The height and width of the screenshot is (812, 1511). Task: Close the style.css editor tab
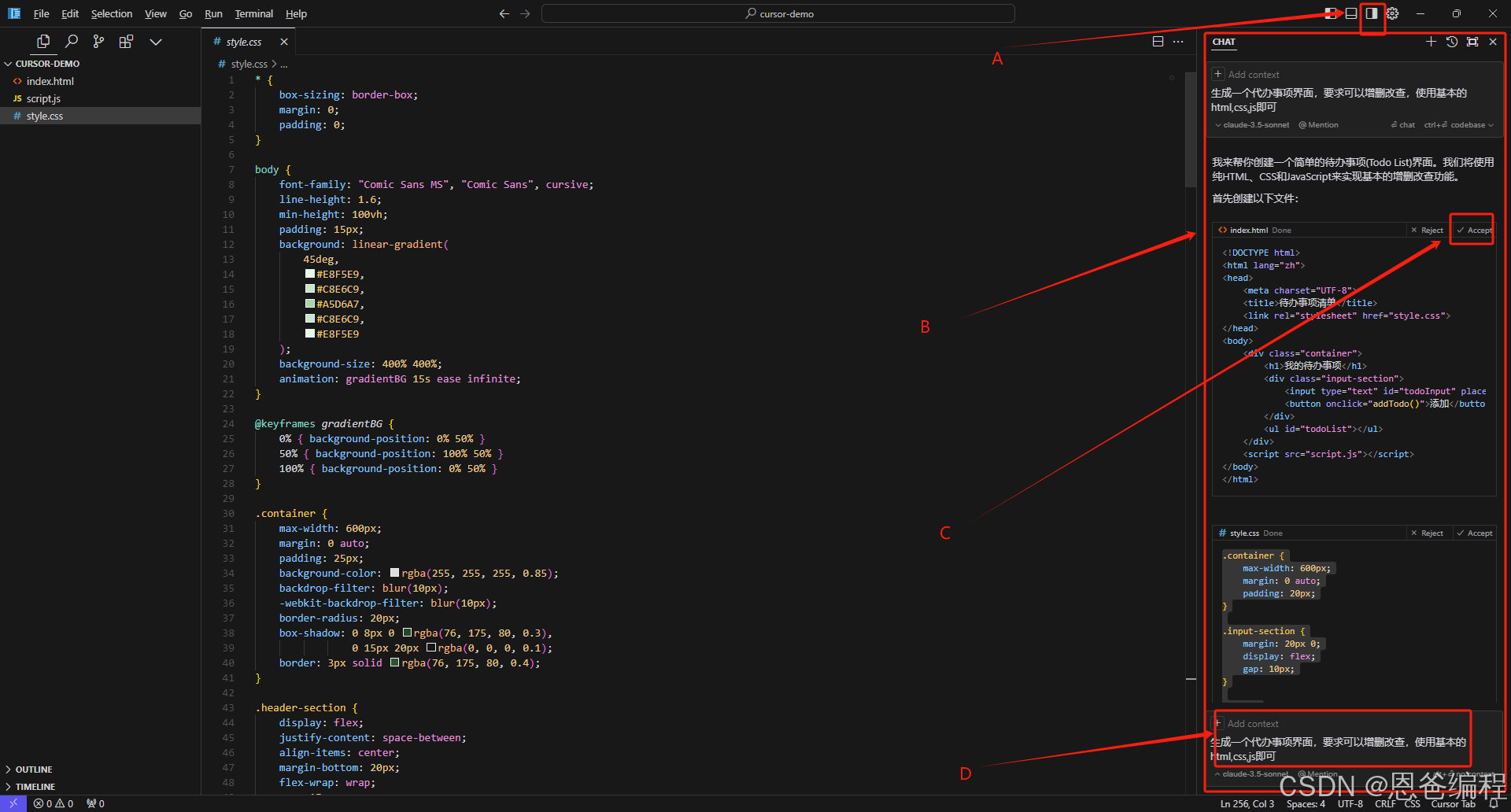point(284,42)
